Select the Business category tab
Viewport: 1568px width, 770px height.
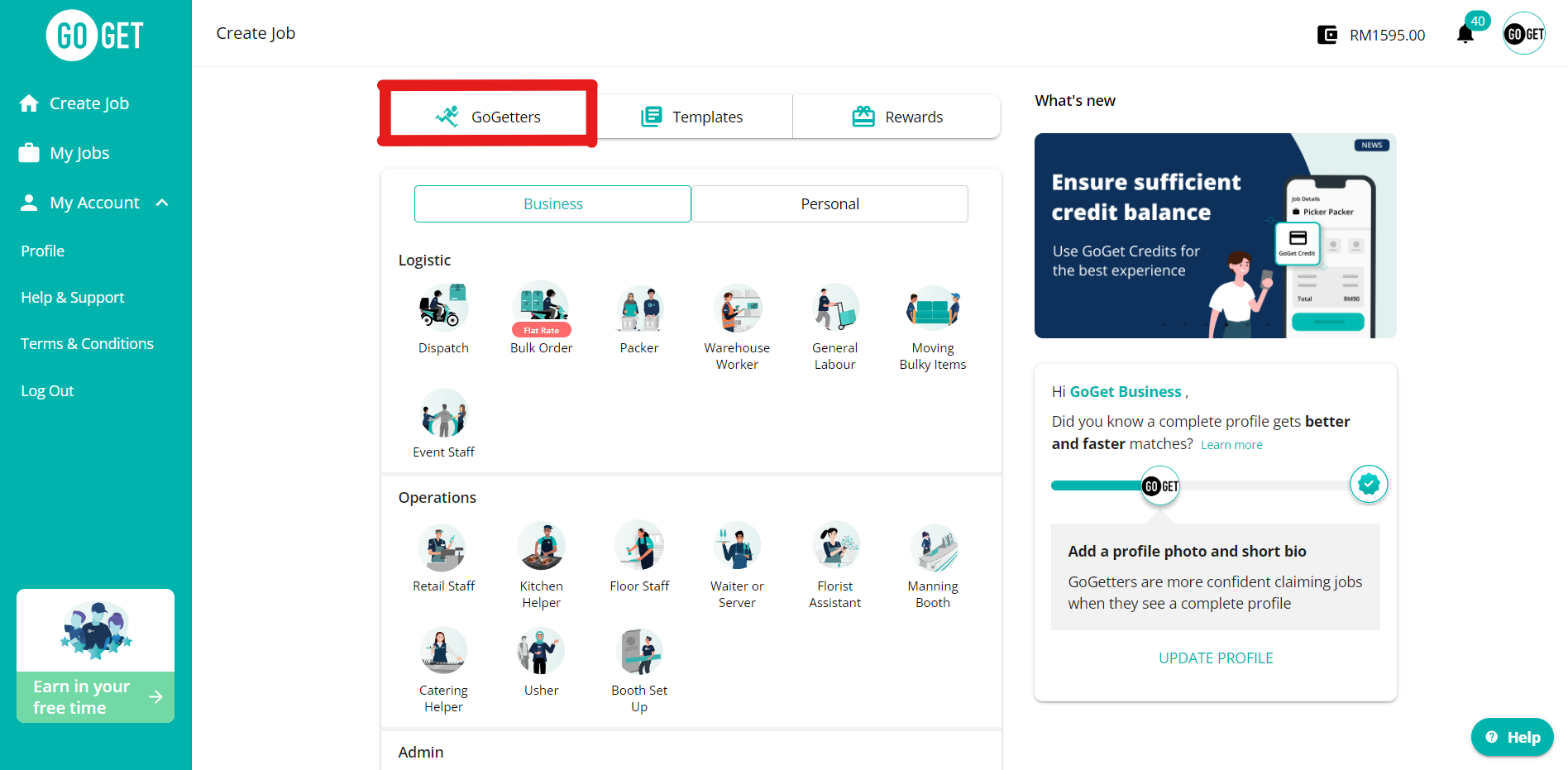point(552,203)
